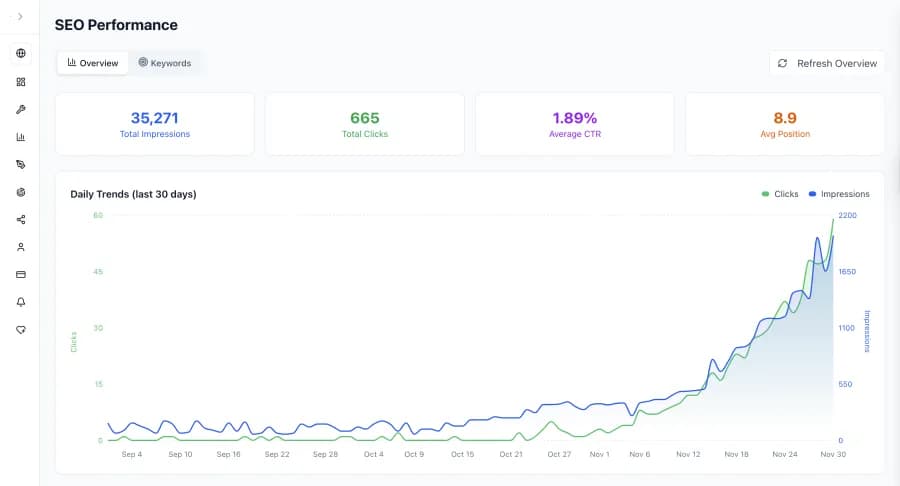Screen dimensions: 900x486
Task: Click the Refresh Overview button
Action: [826, 63]
